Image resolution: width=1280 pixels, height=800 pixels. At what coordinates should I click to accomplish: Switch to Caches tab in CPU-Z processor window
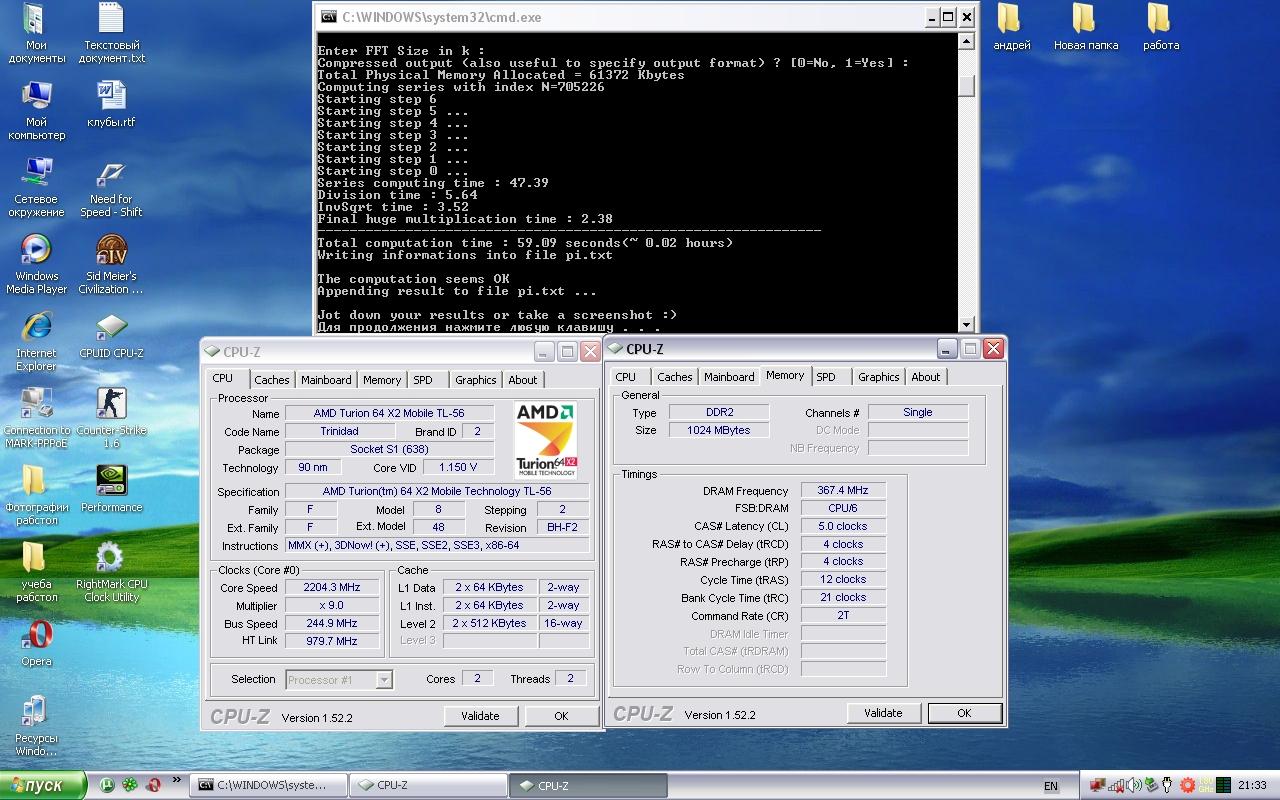coord(271,380)
